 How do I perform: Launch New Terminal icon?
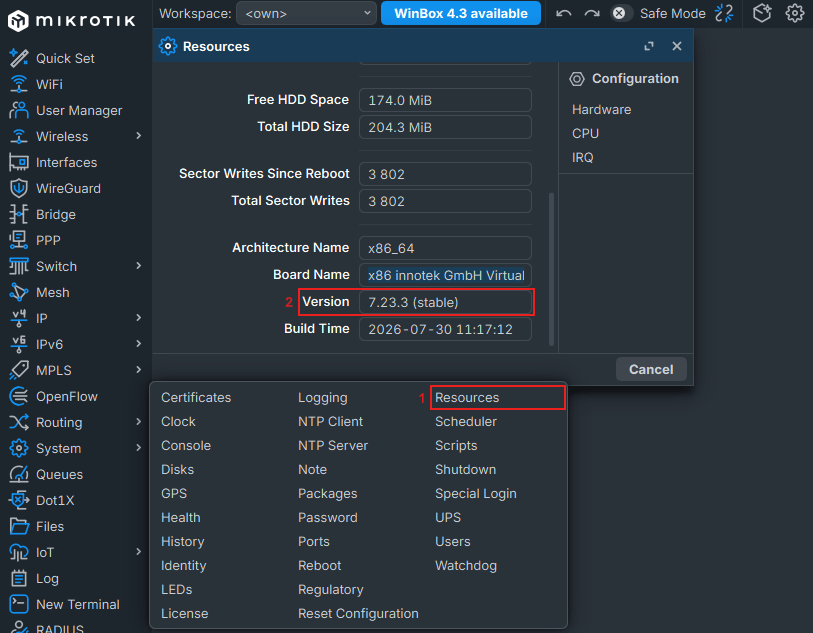click(x=19, y=604)
